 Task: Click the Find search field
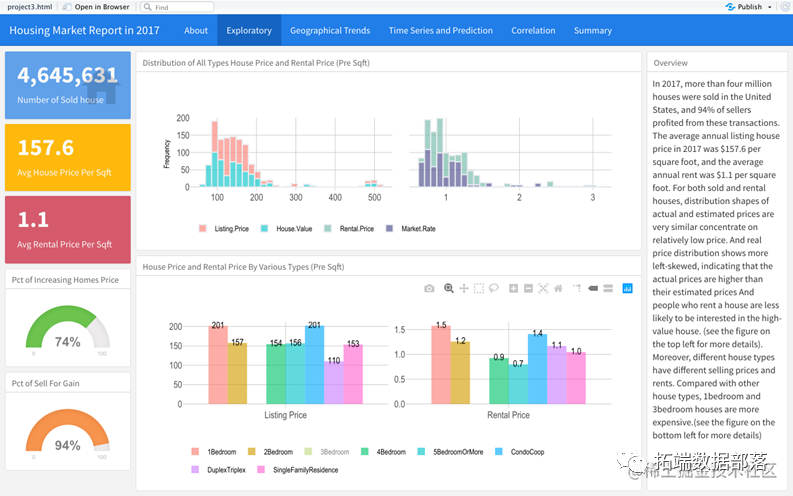[x=177, y=7]
